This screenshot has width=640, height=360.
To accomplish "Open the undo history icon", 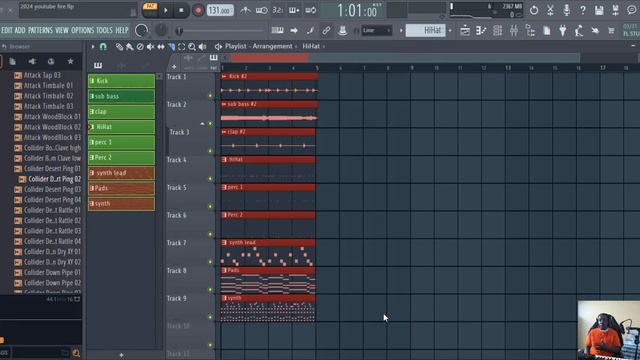I will (534, 11).
